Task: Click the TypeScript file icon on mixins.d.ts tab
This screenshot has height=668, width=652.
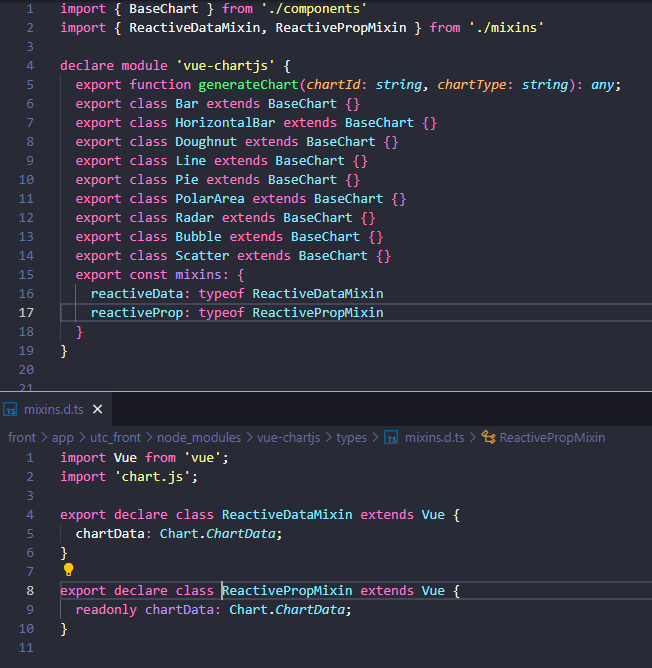Action: point(10,410)
